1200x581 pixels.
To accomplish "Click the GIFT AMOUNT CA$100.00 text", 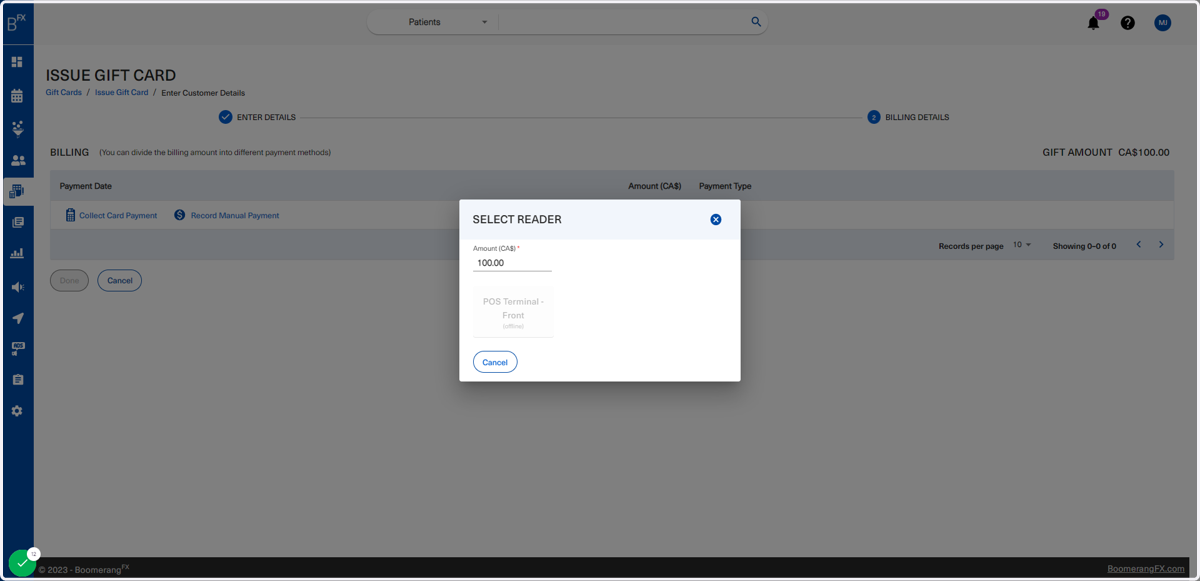I will pyautogui.click(x=1106, y=153).
